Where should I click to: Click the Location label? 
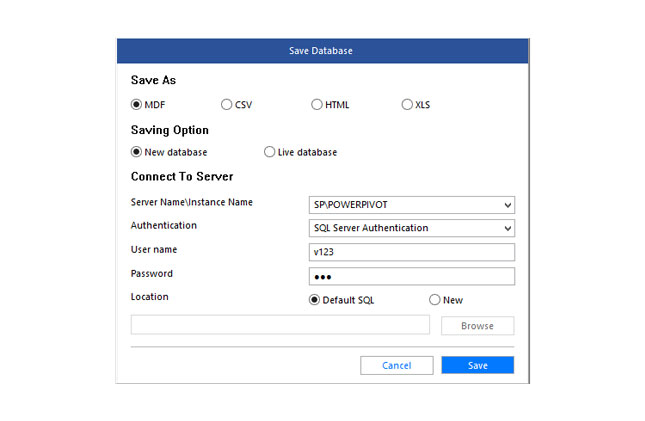pos(150,297)
